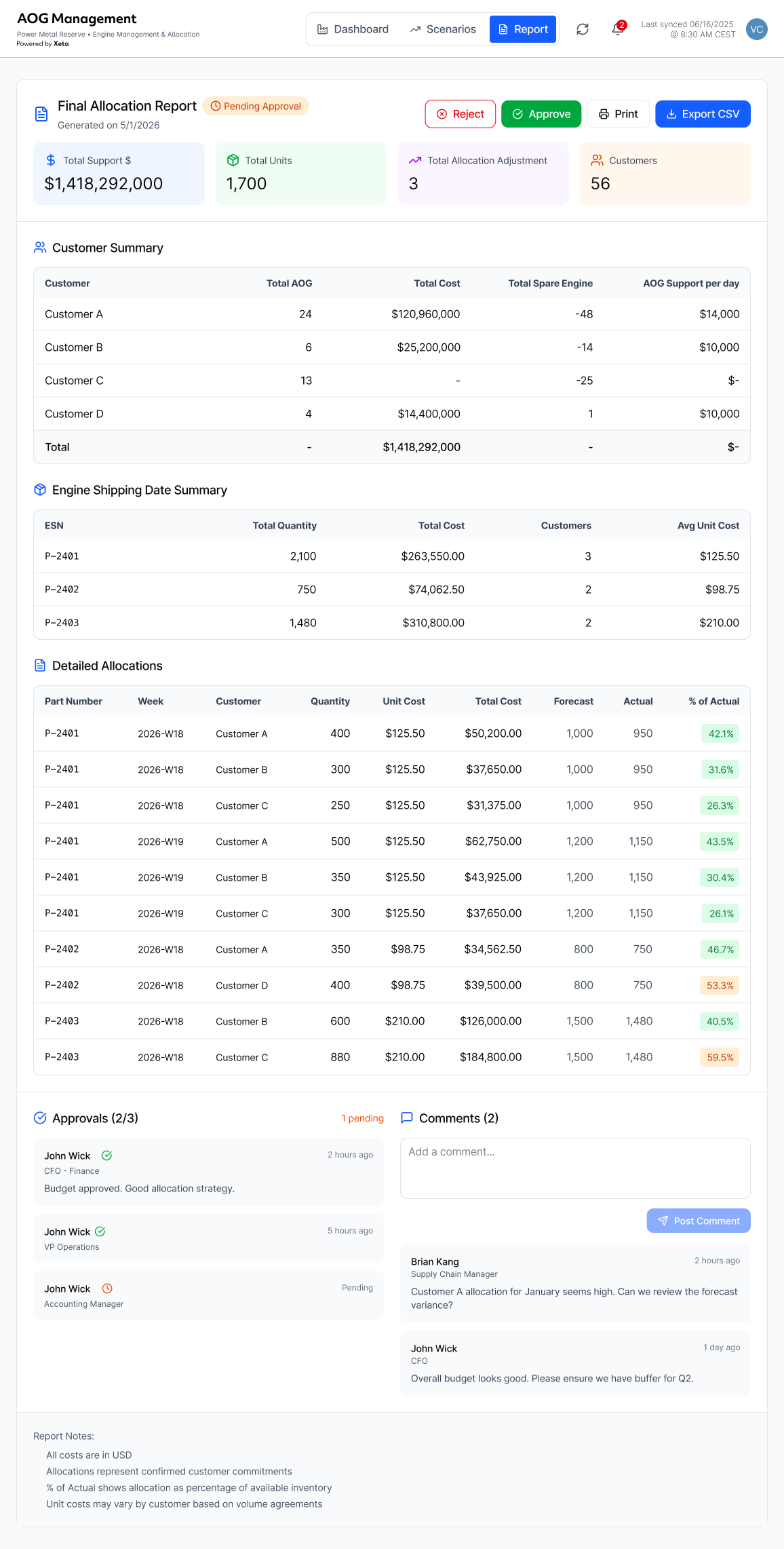Viewport: 784px width, 1549px height.
Task: Click the Total Support dollar icon
Action: 51,160
